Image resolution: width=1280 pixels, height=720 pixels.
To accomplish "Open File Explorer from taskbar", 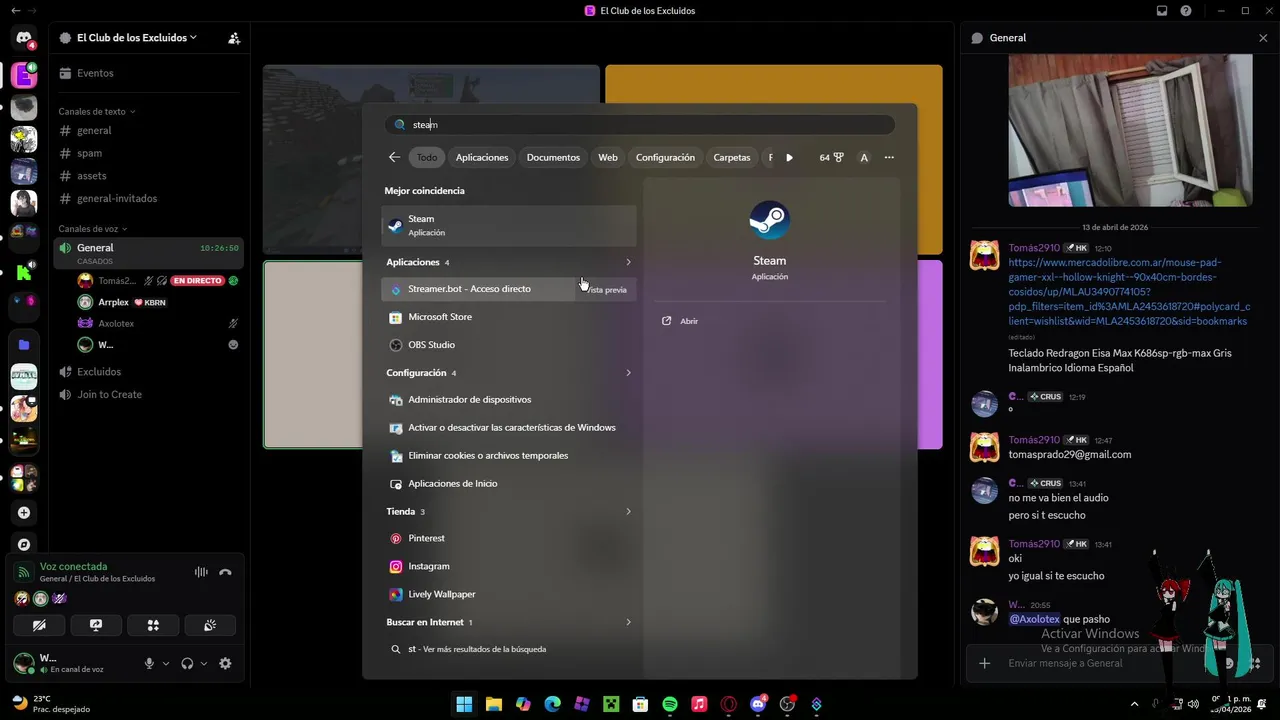I will tap(493, 704).
